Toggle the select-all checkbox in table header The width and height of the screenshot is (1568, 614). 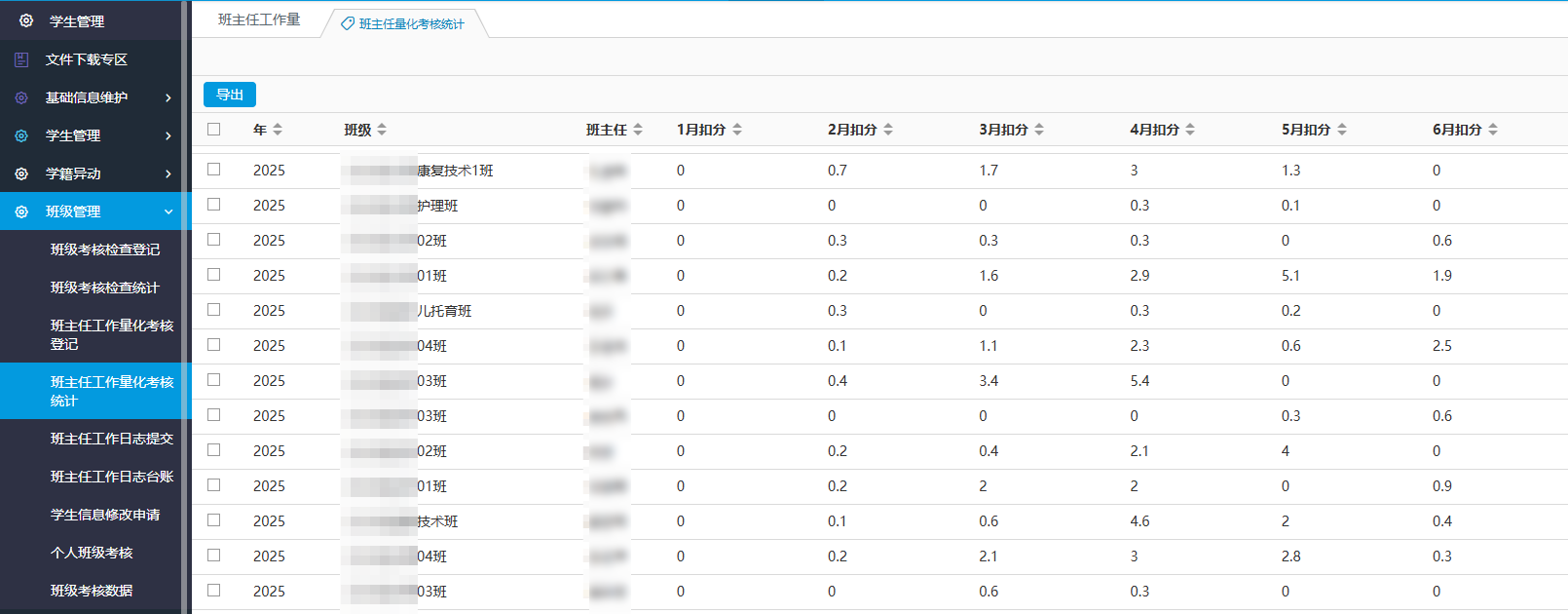[214, 130]
